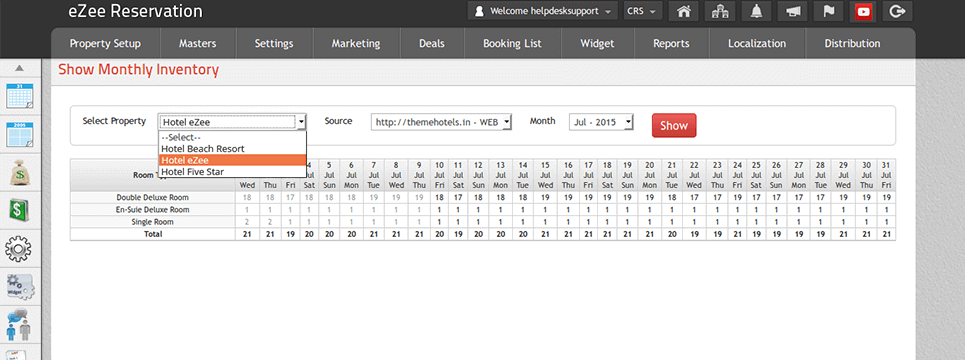
Task: Click the 20 Jul Mon column header
Action: pyautogui.click(x=649, y=175)
